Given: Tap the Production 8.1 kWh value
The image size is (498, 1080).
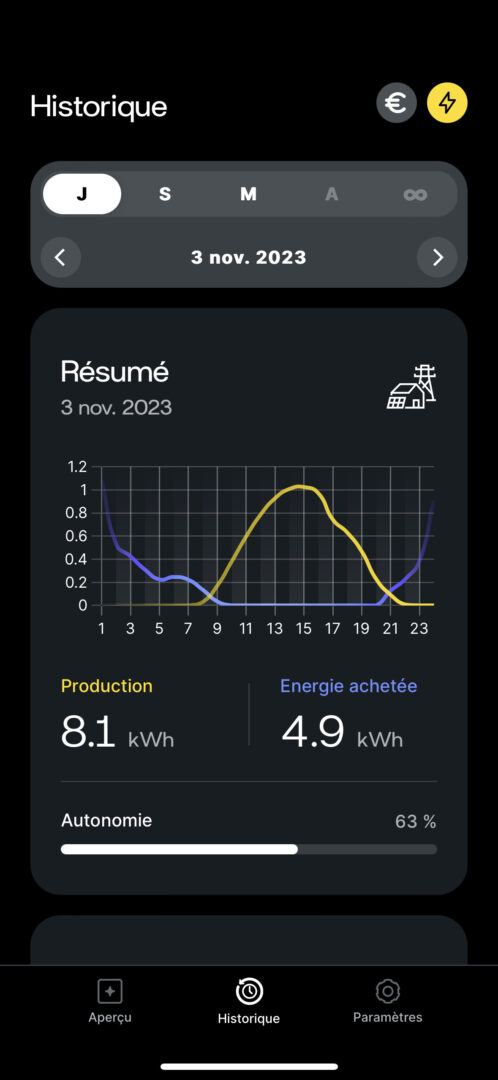Looking at the screenshot, I should tap(117, 731).
